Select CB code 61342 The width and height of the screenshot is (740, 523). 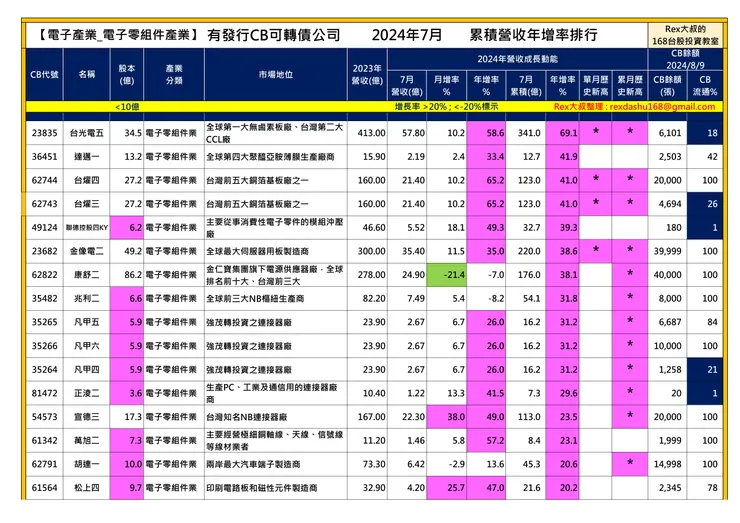44,440
